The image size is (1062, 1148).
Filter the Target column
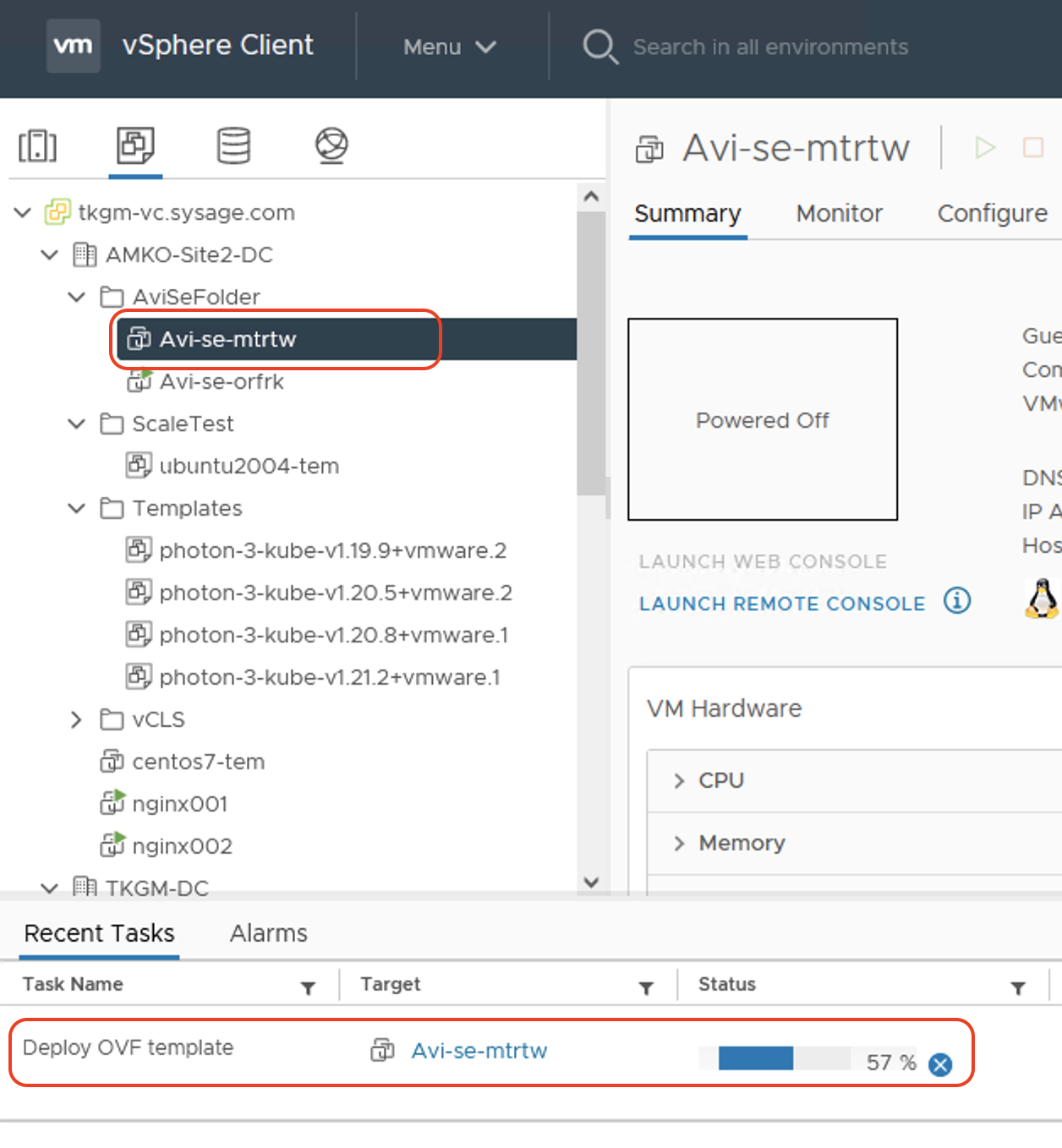[646, 987]
